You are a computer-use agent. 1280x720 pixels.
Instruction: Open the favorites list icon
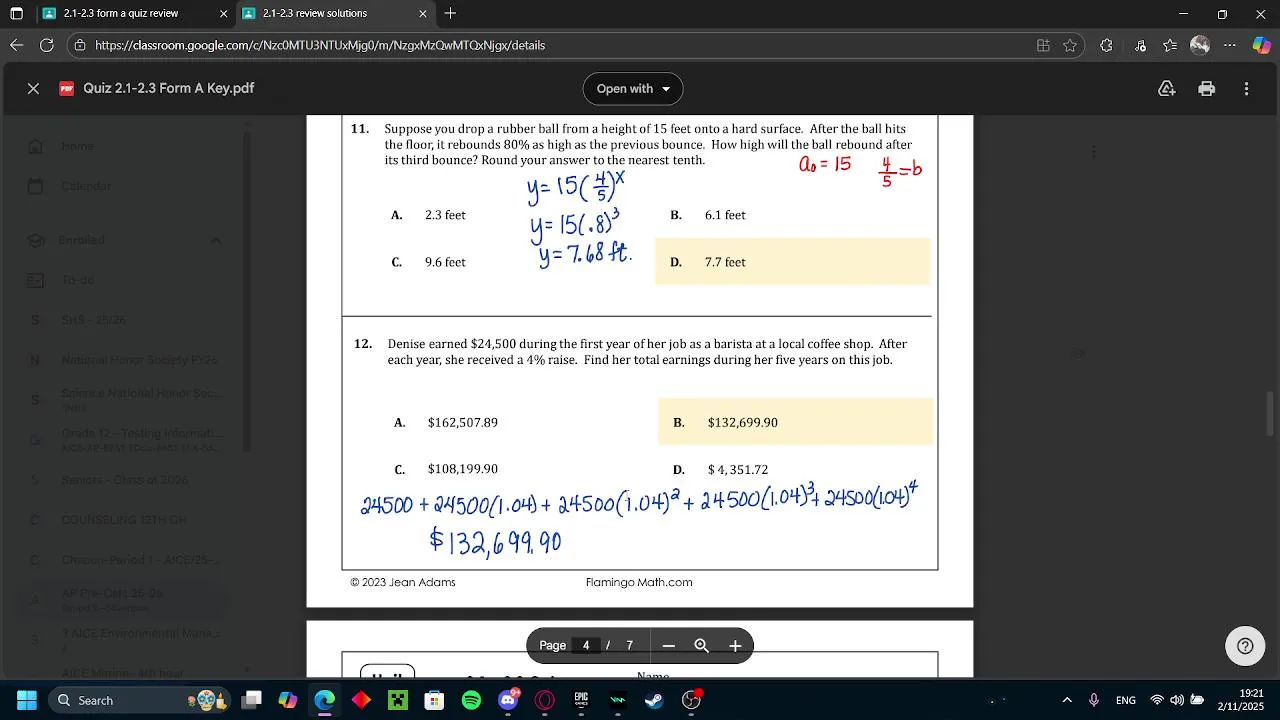[1170, 45]
